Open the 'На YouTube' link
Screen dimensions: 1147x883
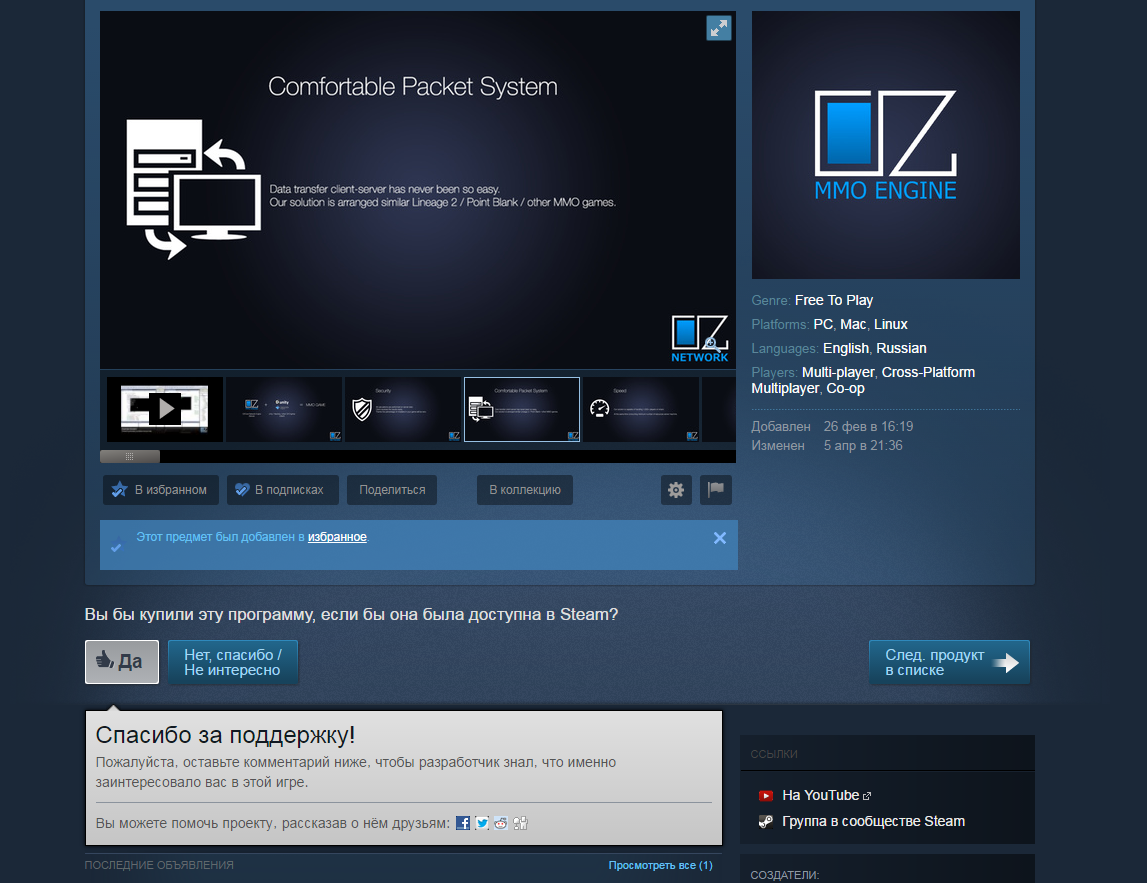coord(821,795)
